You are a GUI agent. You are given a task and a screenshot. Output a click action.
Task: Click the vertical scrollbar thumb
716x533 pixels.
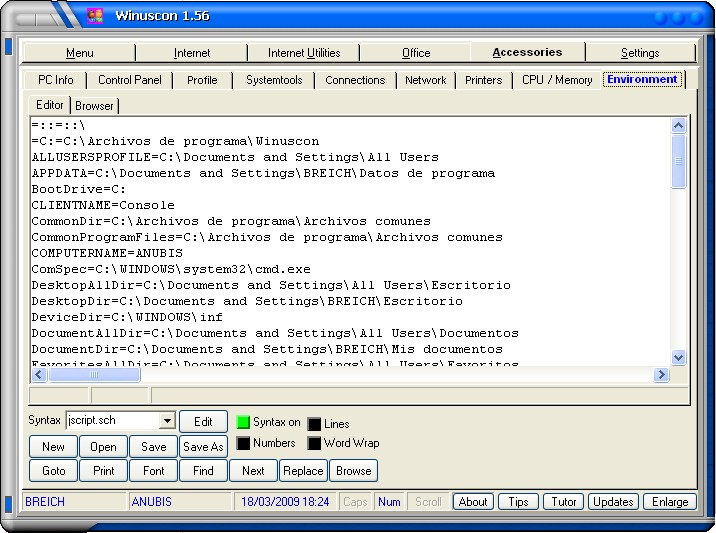pyautogui.click(x=679, y=161)
